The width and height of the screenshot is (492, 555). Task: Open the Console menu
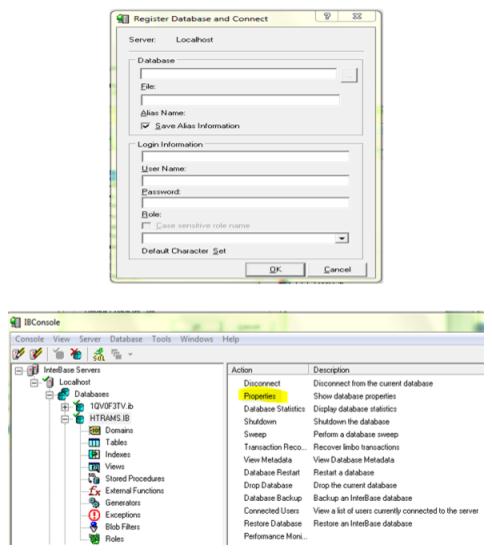point(29,339)
